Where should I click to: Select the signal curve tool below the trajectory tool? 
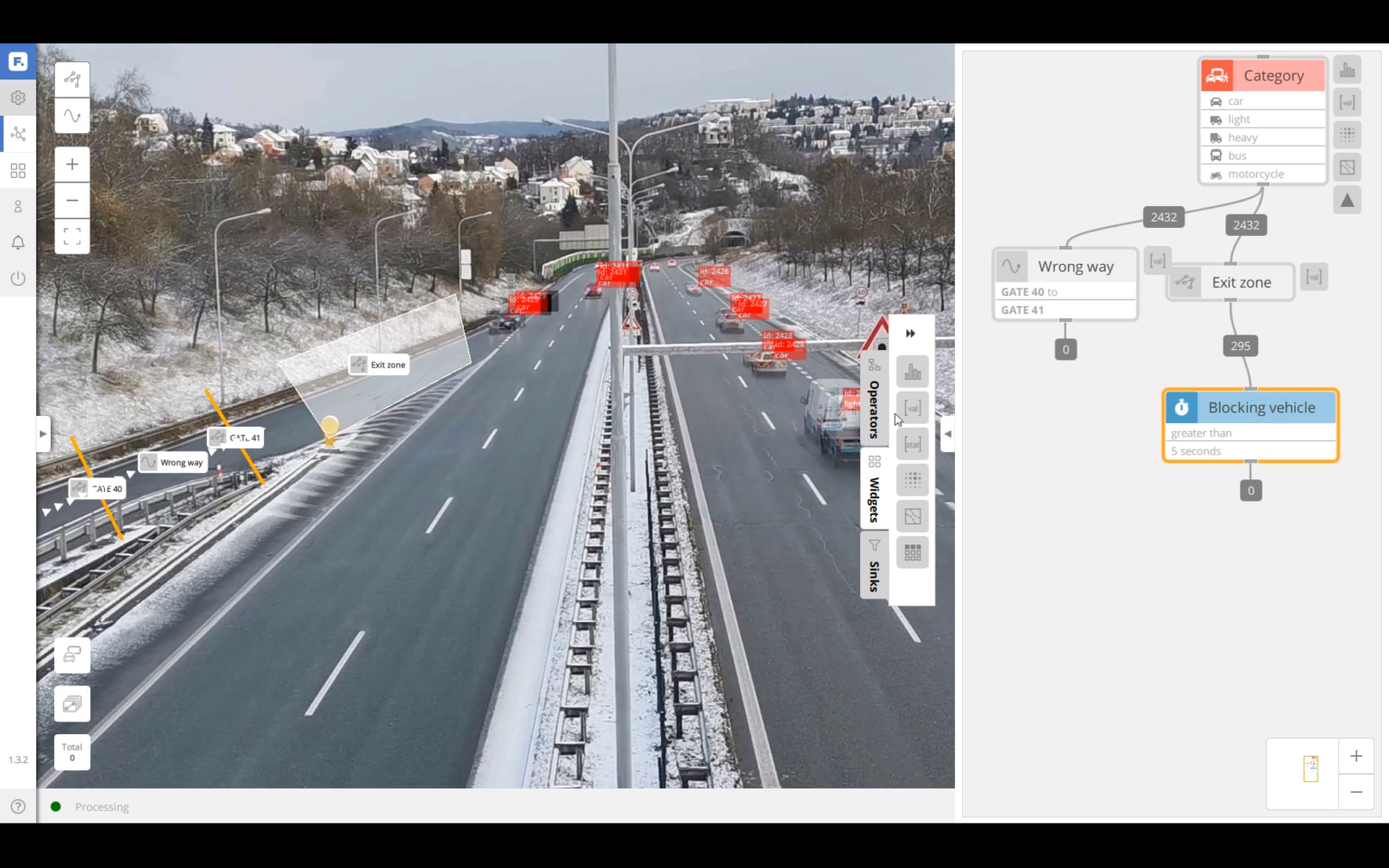pos(71,116)
